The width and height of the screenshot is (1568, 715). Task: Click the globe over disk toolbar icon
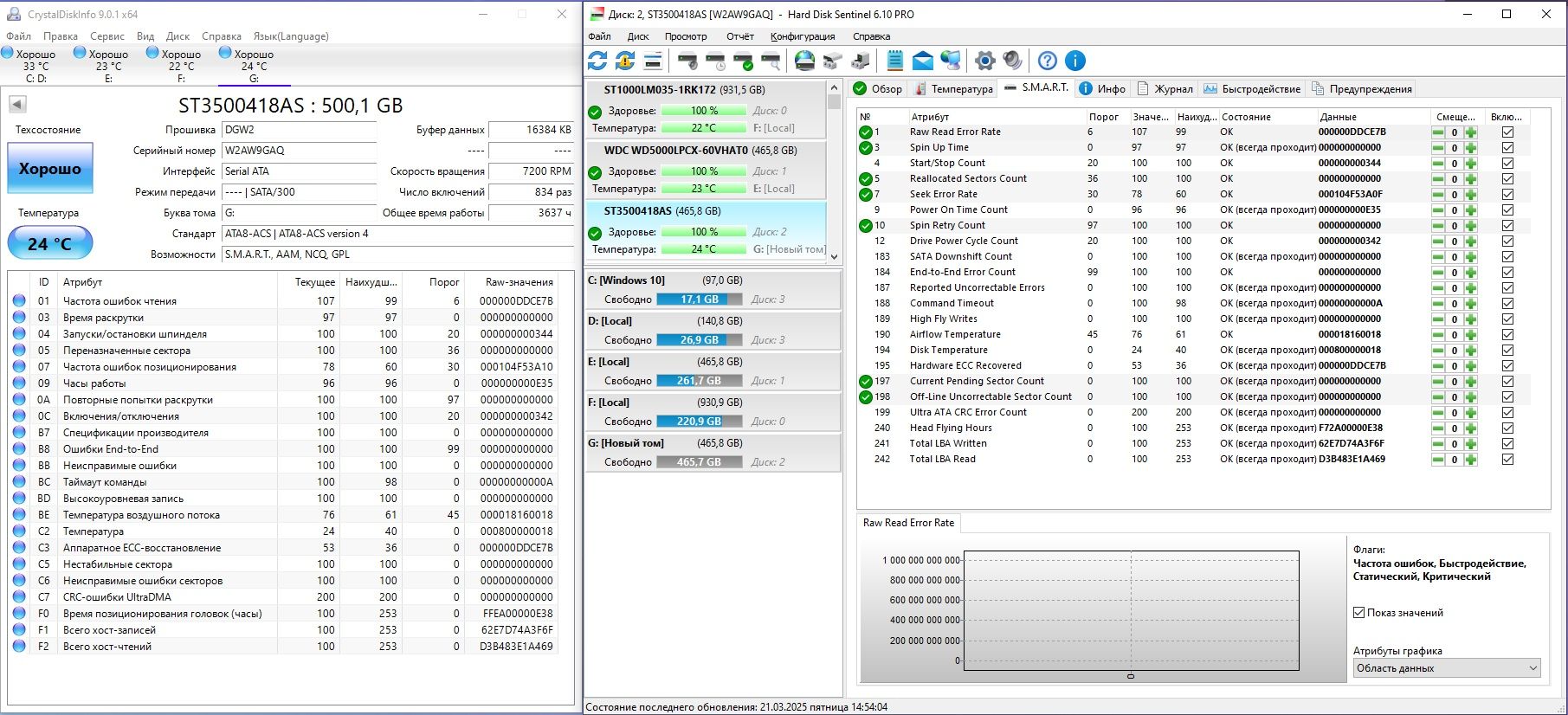click(805, 61)
